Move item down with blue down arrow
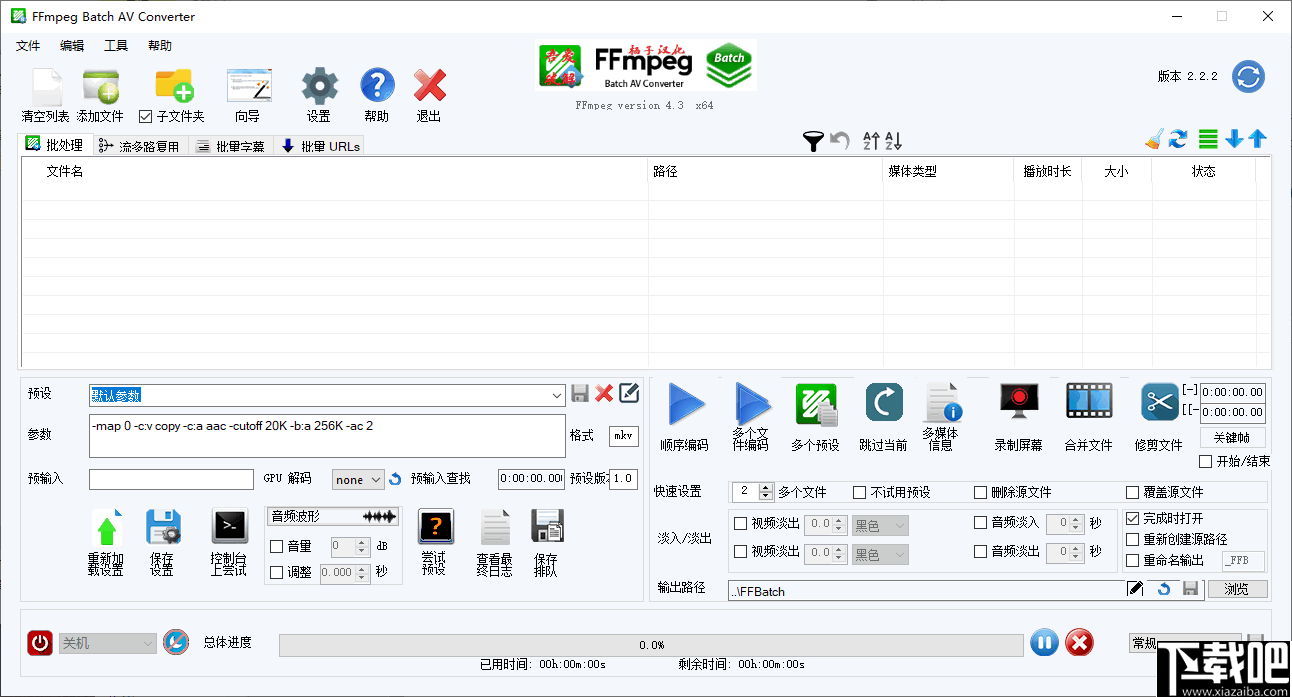 tap(1234, 139)
